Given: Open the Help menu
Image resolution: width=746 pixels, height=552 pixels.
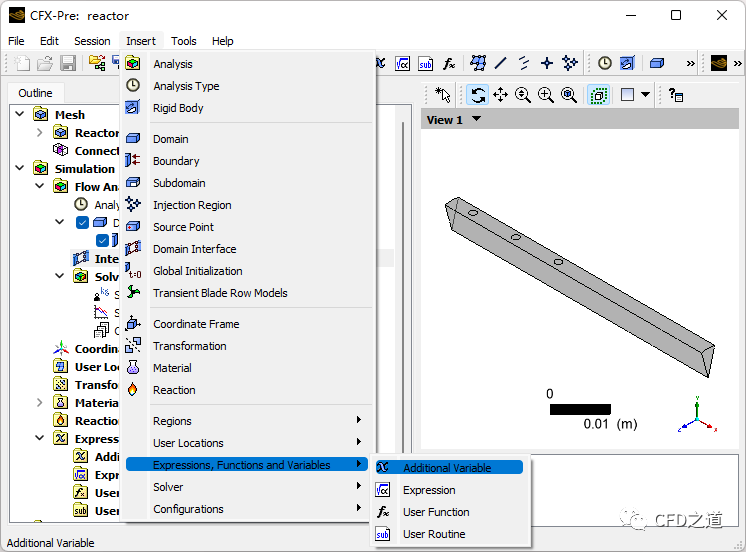Looking at the screenshot, I should 223,41.
